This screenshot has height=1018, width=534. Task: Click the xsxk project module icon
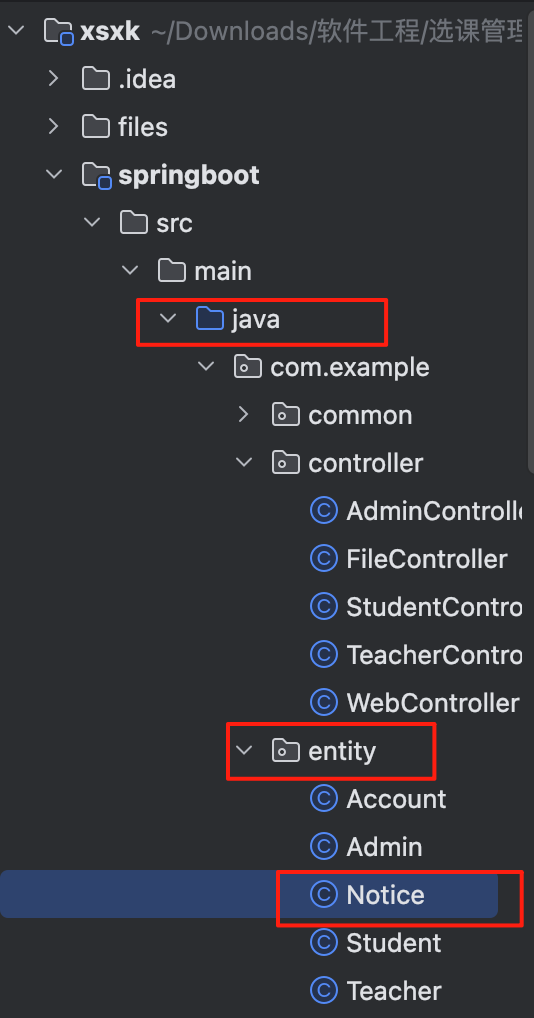click(58, 31)
